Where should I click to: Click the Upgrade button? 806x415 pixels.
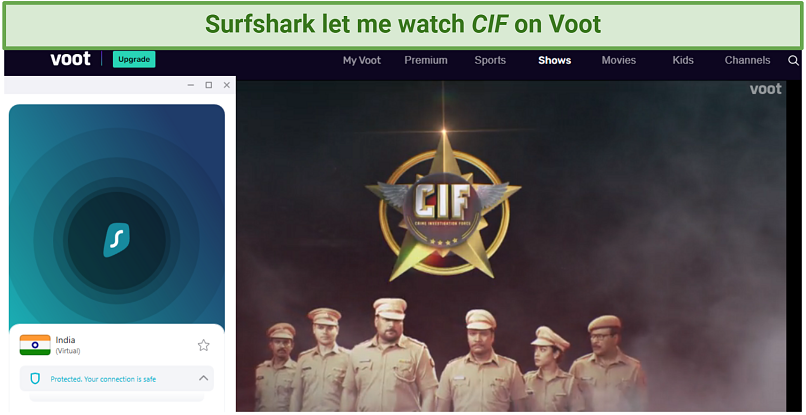click(x=134, y=59)
